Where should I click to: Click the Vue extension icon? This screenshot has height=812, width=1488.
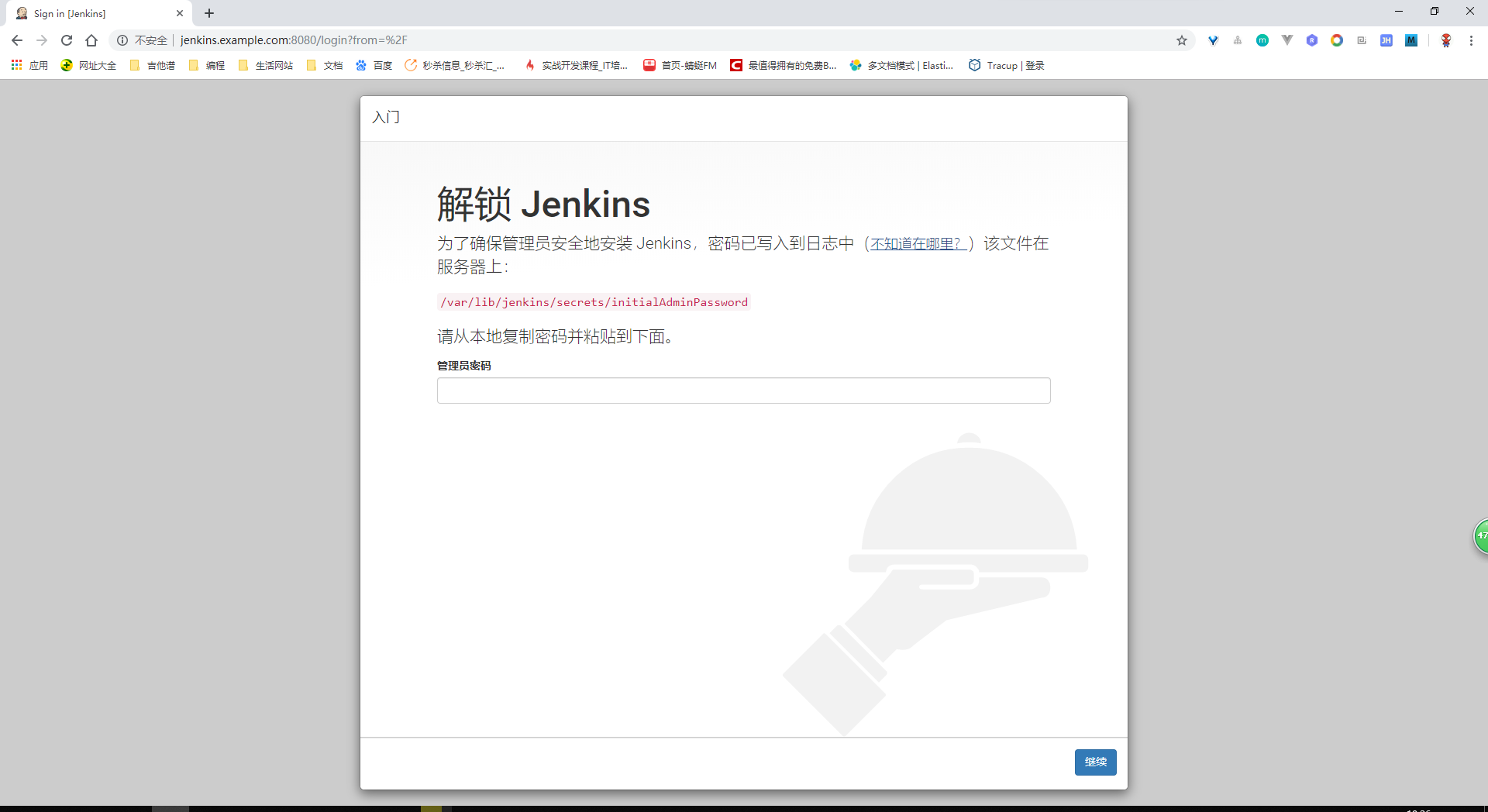(x=1287, y=40)
